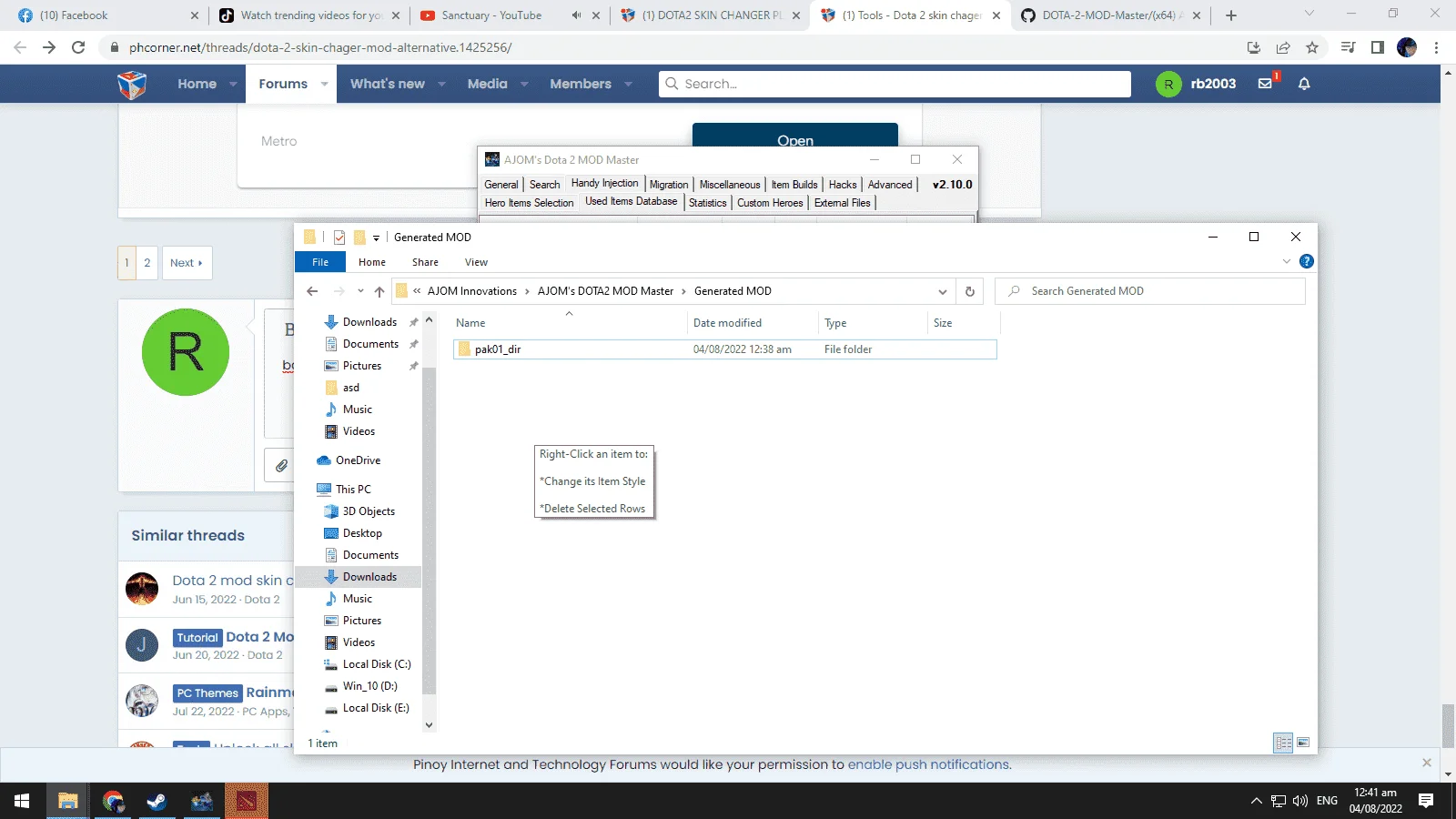Click the phcorner search field

(895, 84)
